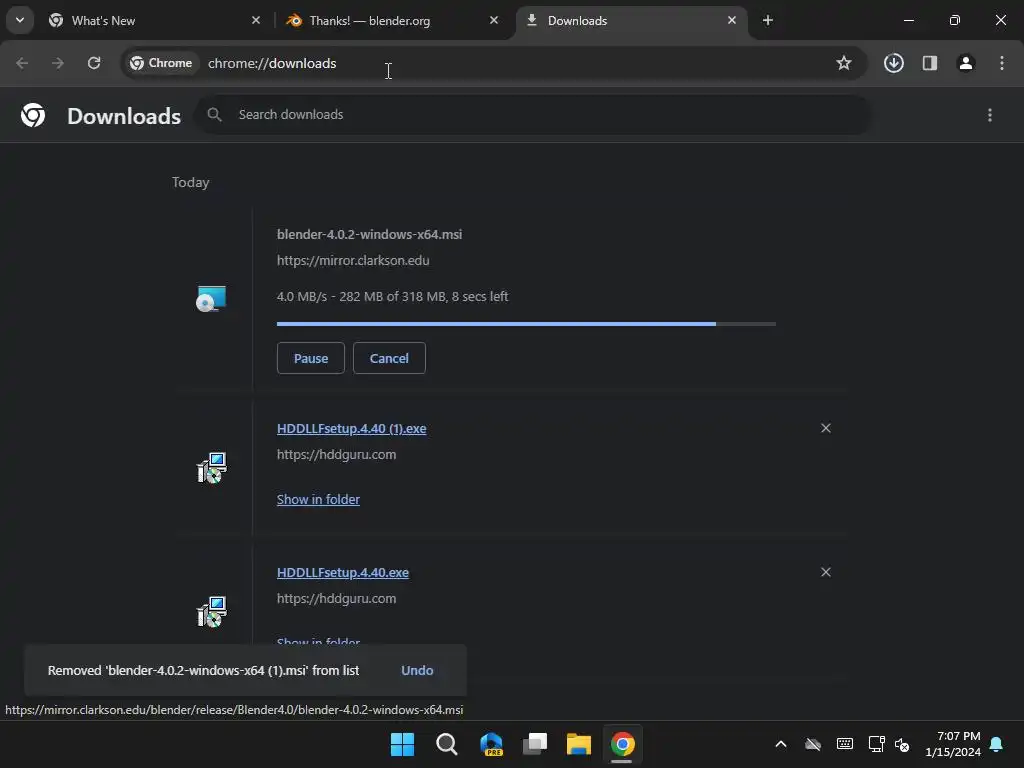The width and height of the screenshot is (1024, 768).
Task: Undo removal of blender msi entry
Action: pos(417,671)
